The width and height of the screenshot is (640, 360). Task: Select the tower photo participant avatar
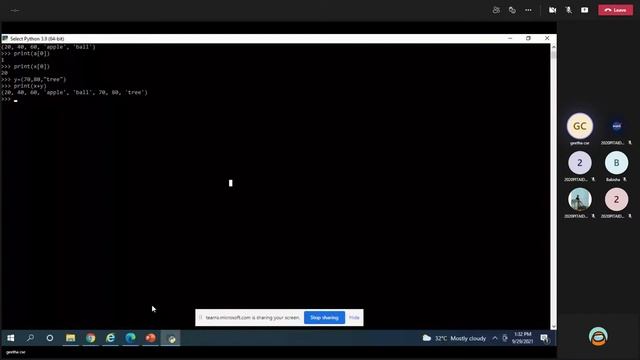click(x=580, y=199)
